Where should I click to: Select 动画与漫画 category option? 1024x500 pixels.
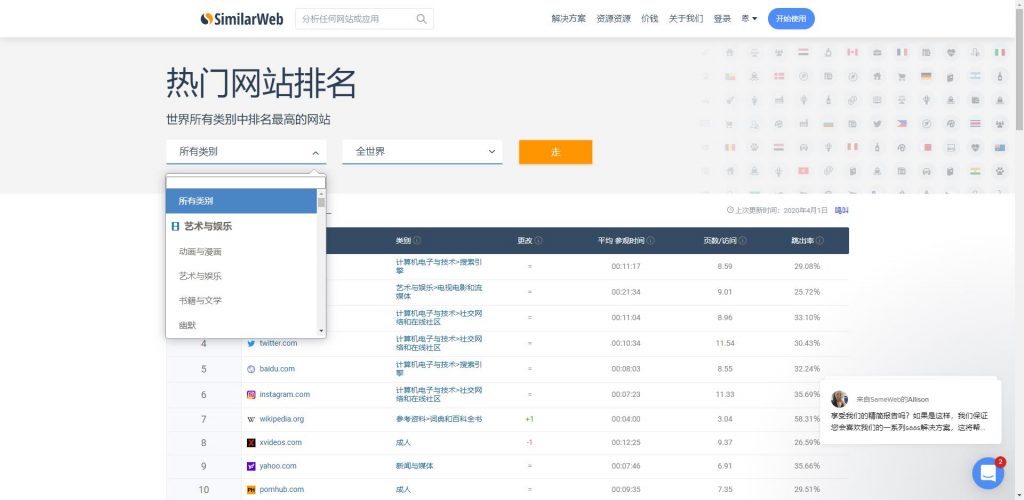pyautogui.click(x=242, y=251)
